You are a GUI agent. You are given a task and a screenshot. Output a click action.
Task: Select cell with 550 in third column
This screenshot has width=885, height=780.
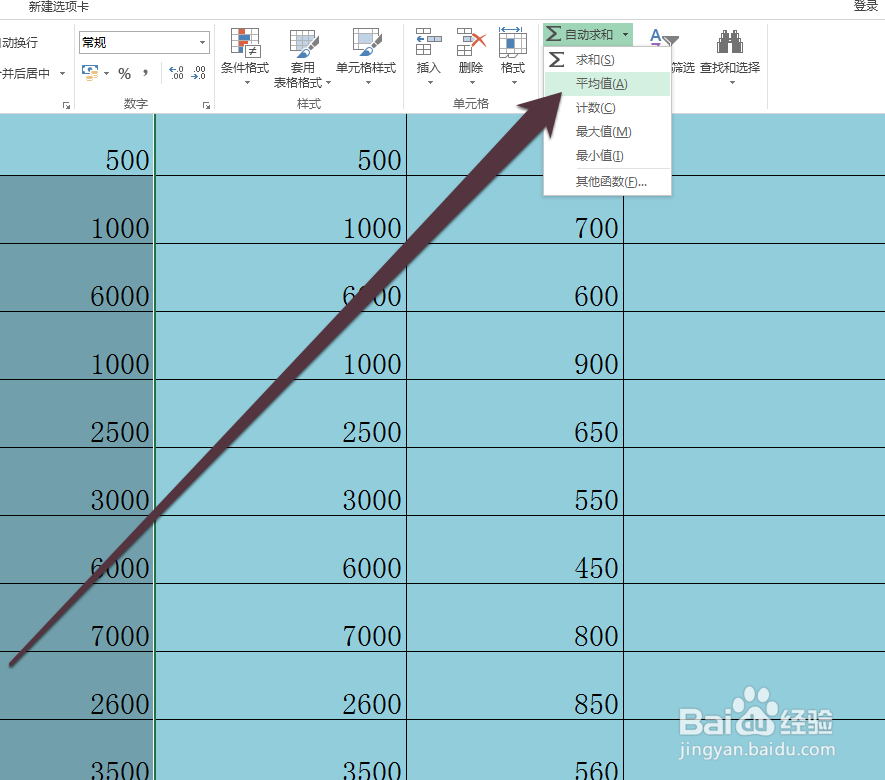click(515, 481)
